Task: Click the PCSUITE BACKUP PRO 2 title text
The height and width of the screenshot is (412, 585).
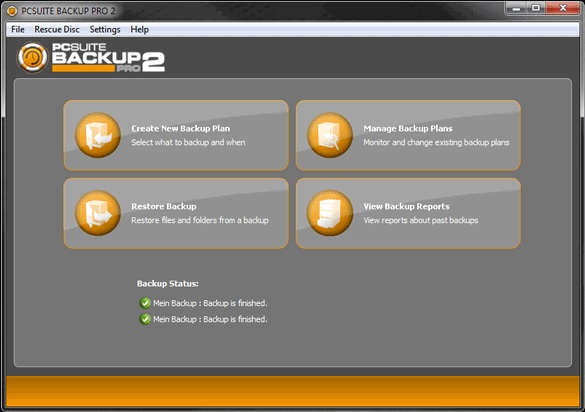Action: (x=68, y=11)
